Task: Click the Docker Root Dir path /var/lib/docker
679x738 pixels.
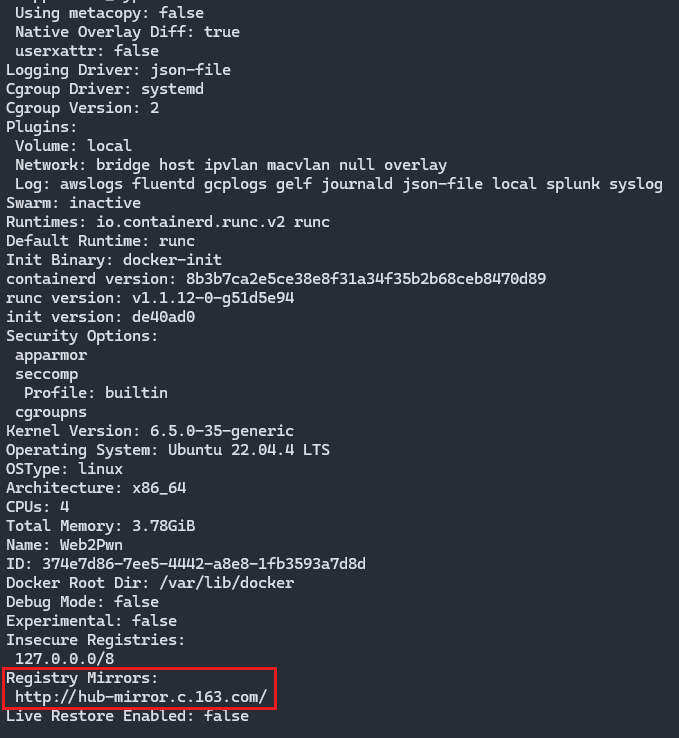Action: [227, 583]
